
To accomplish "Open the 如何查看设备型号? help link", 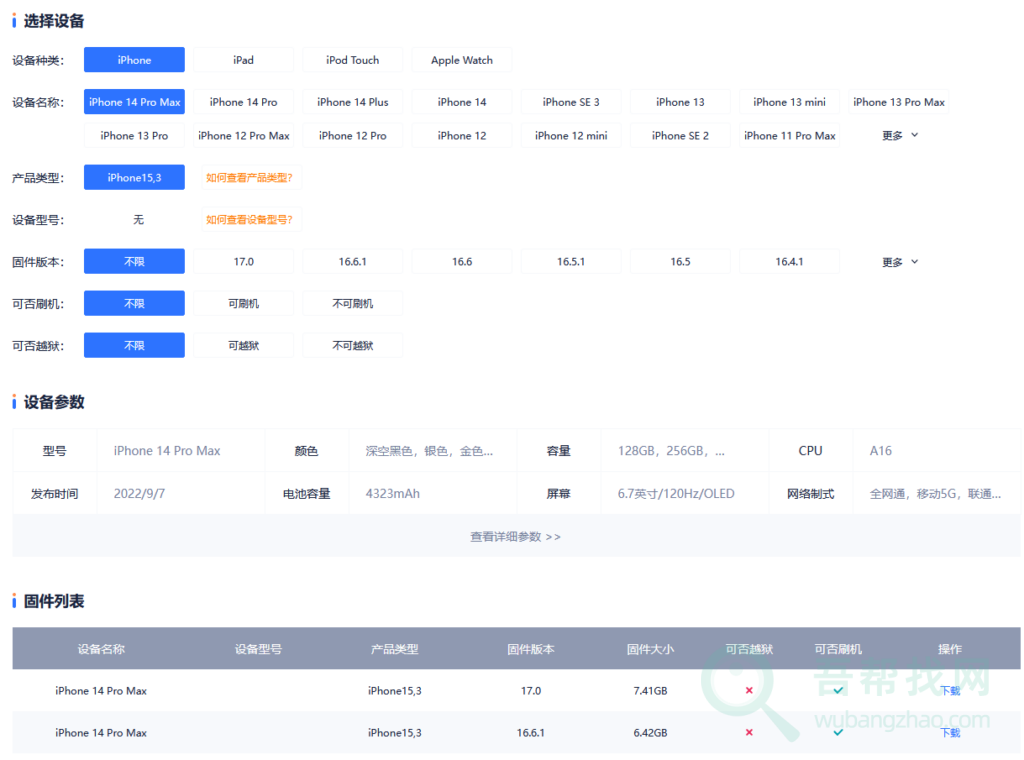I will coord(249,220).
